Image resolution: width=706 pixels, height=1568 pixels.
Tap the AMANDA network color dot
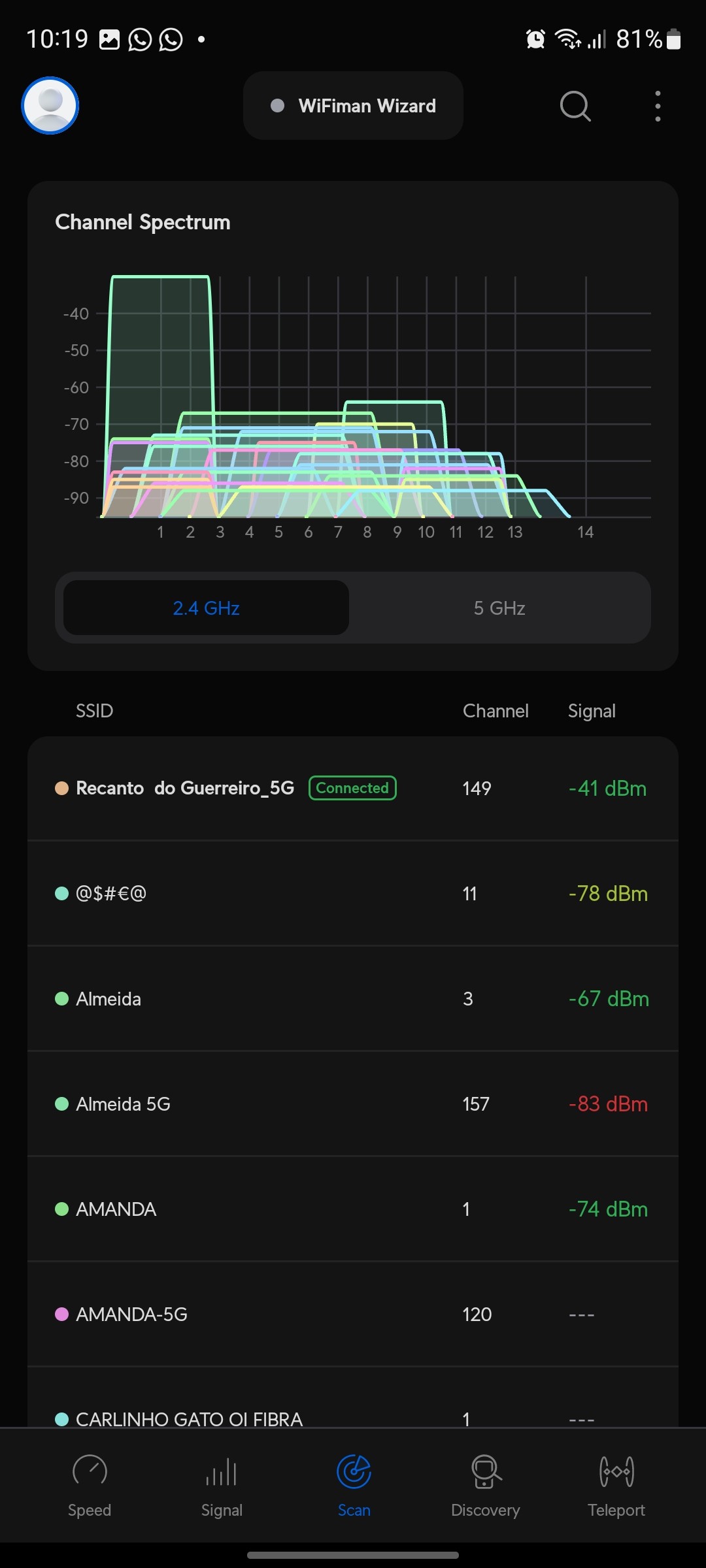pyautogui.click(x=62, y=1209)
